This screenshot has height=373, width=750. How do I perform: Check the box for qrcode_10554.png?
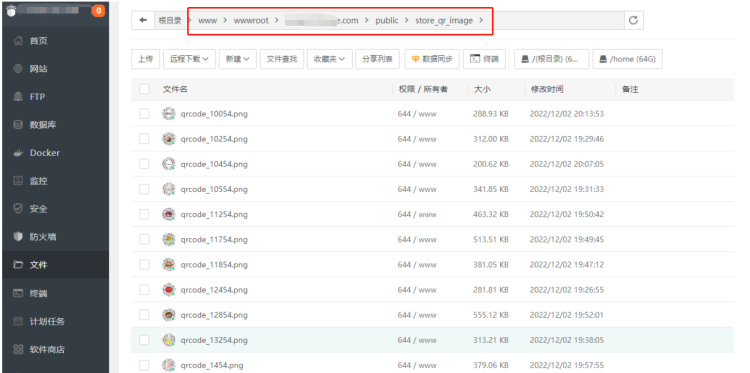coord(144,189)
